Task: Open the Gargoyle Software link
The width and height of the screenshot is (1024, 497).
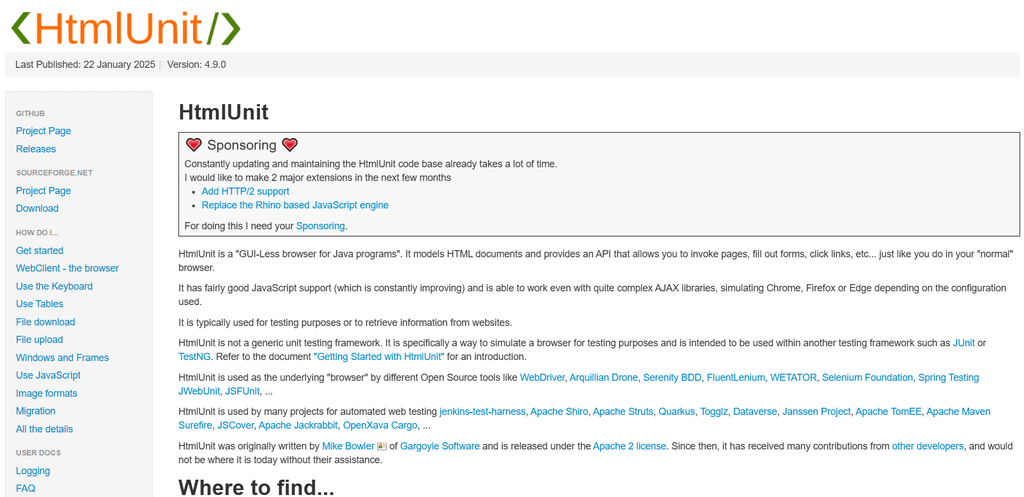Action: (x=440, y=446)
